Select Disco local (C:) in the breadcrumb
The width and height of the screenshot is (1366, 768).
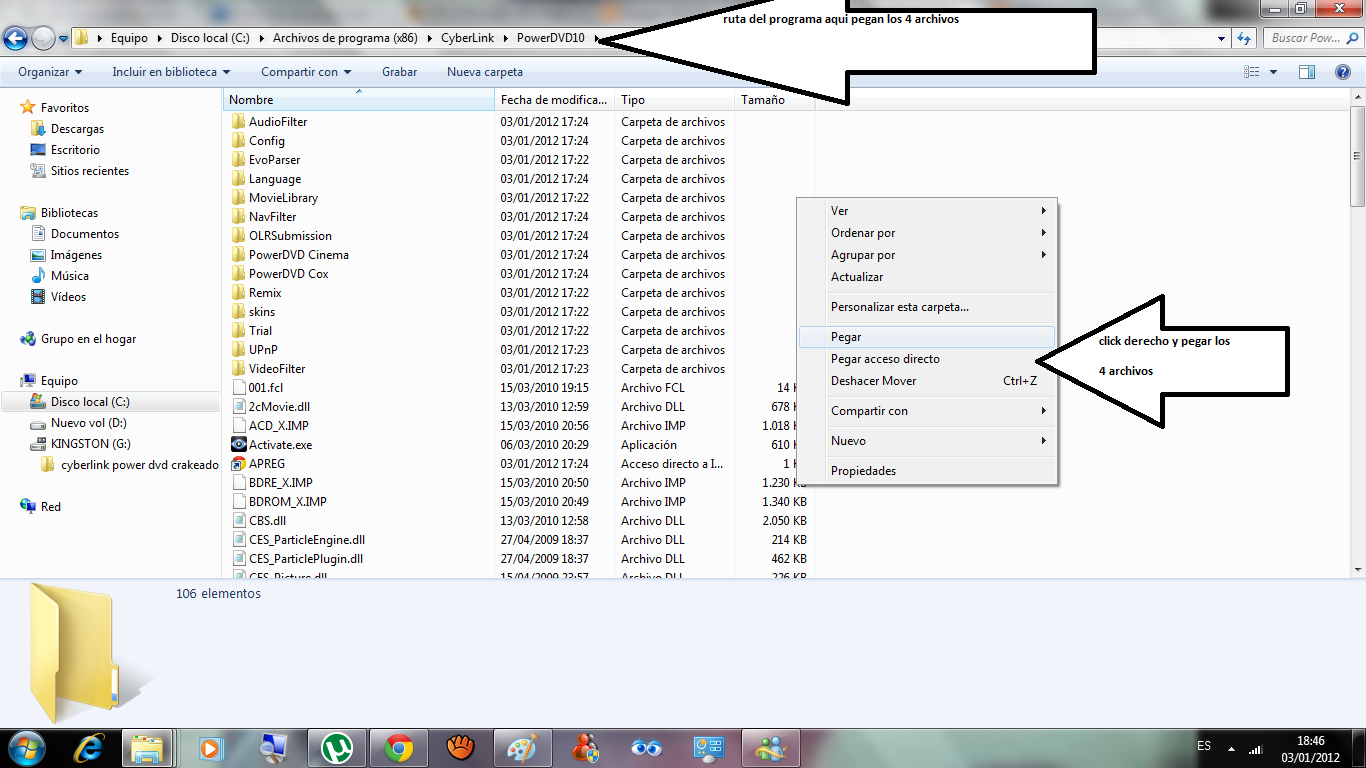click(x=210, y=38)
